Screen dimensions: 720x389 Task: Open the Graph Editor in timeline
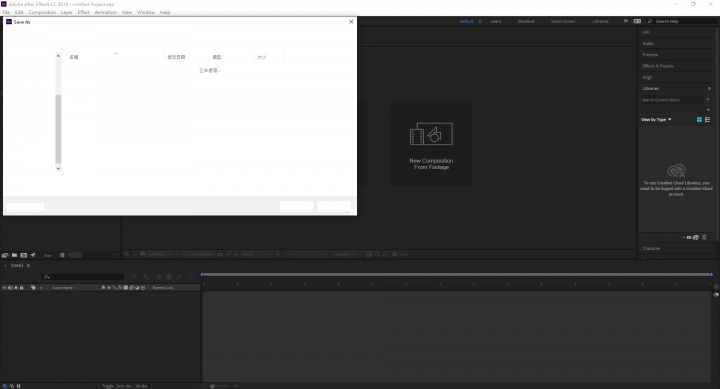click(x=191, y=277)
